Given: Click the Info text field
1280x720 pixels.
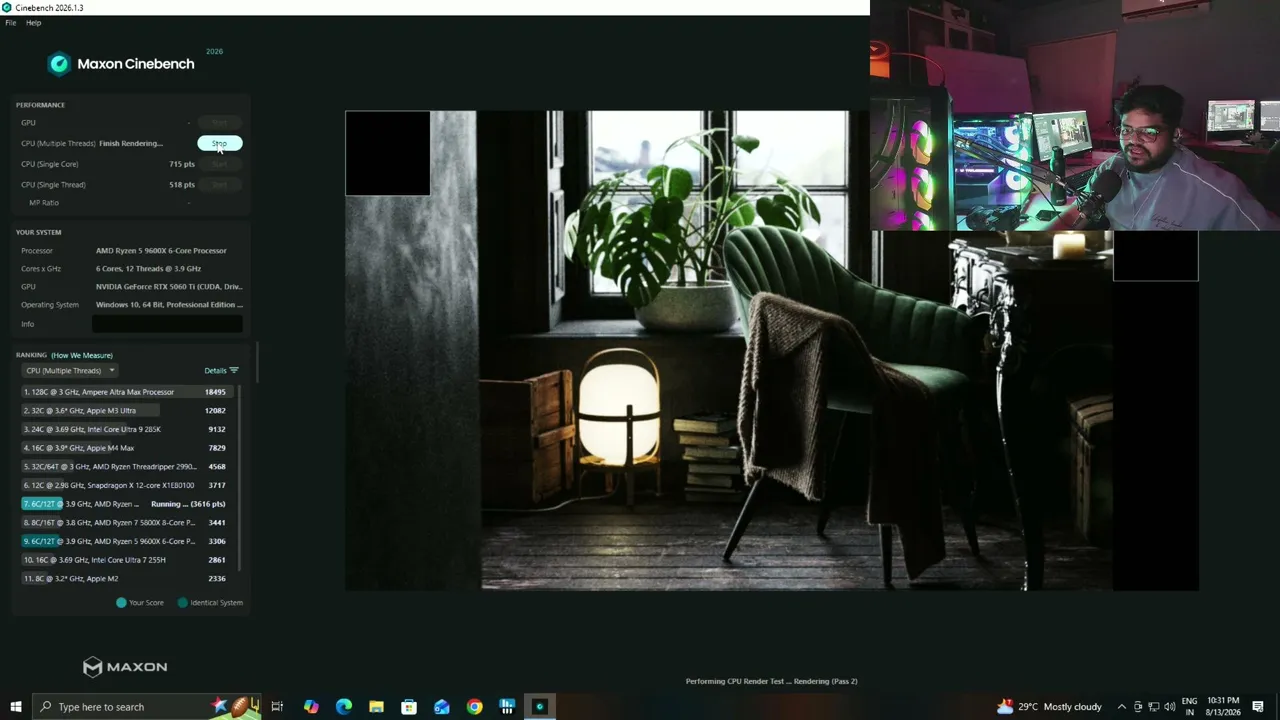Looking at the screenshot, I should click(x=167, y=324).
